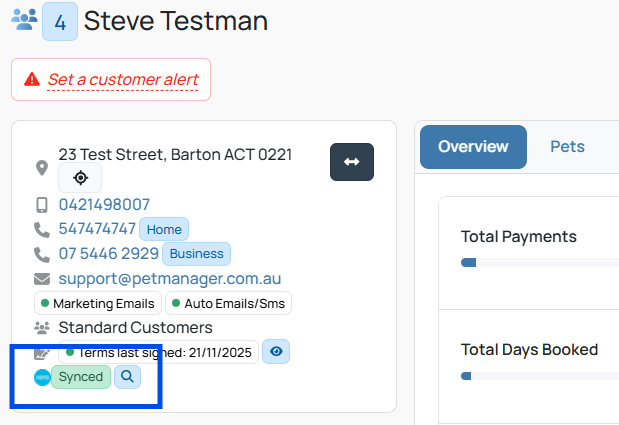619x425 pixels.
Task: Click the Home phone label badge
Action: pyautogui.click(x=164, y=229)
